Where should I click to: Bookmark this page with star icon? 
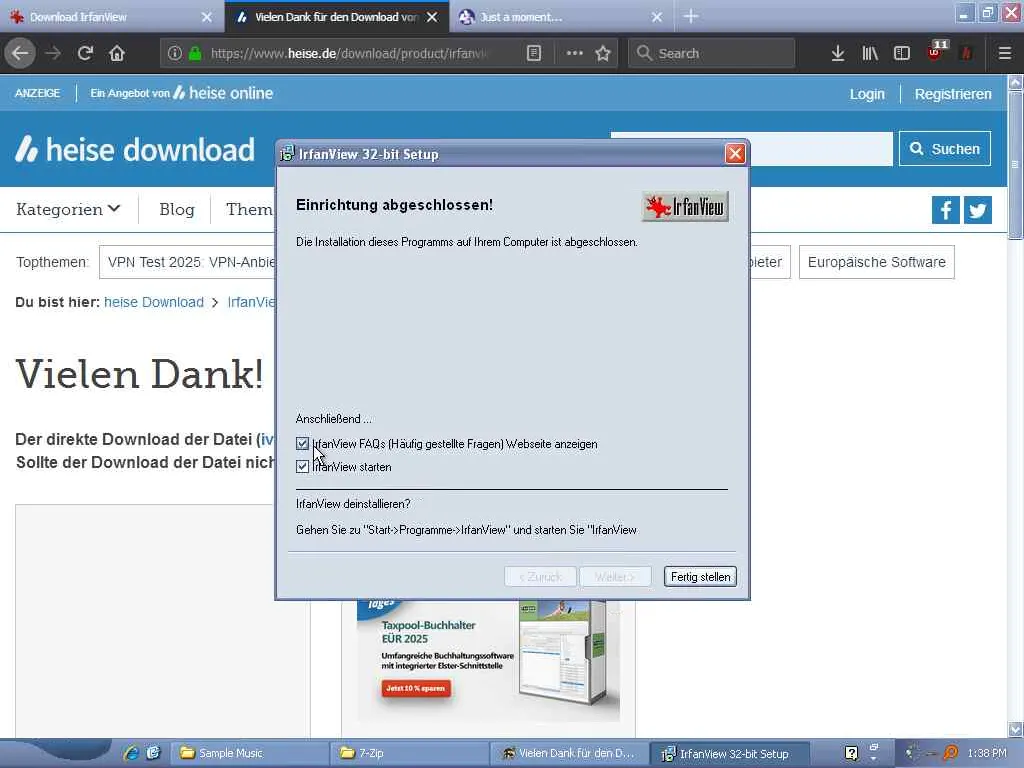click(x=603, y=53)
